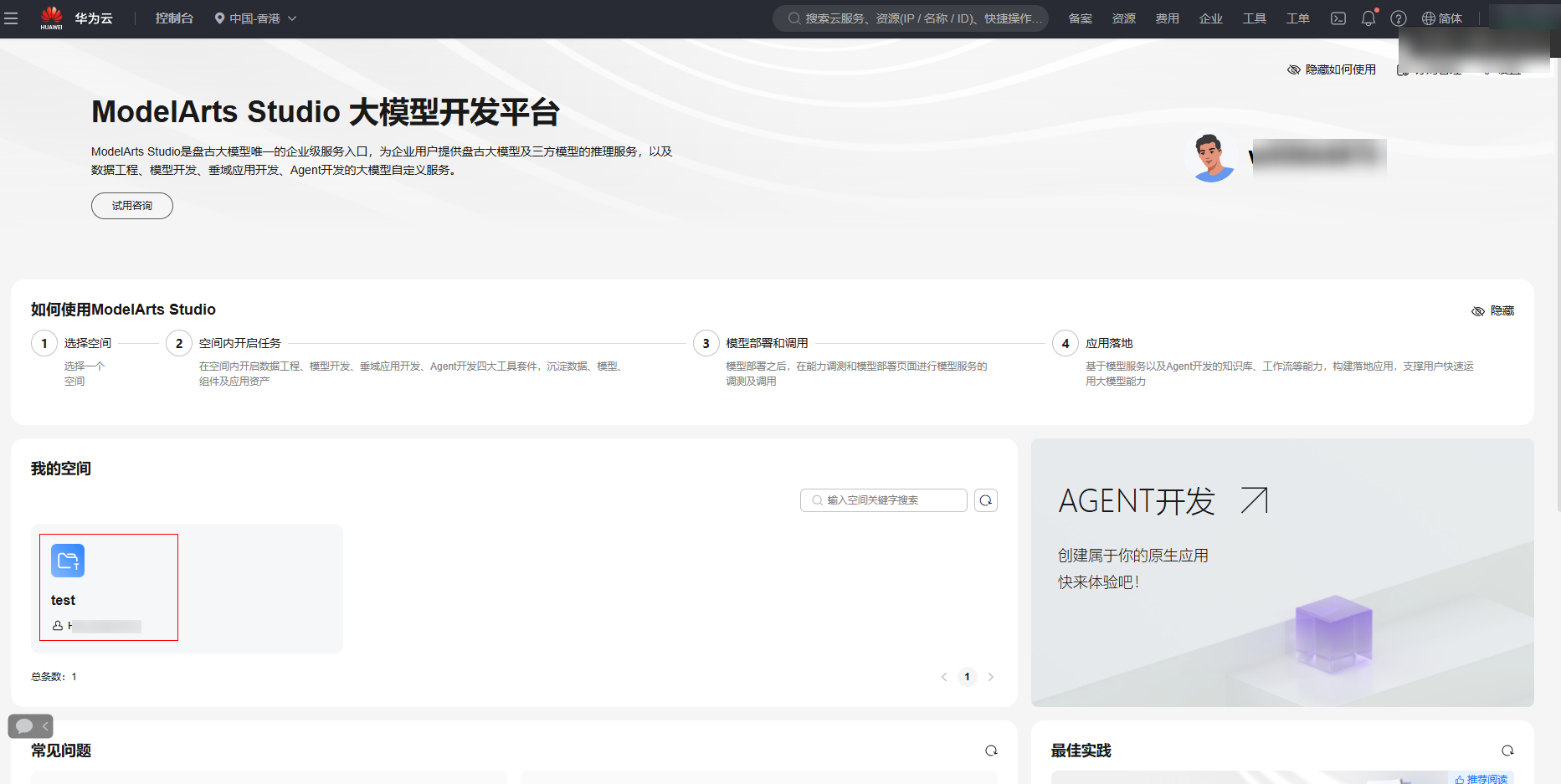Focus the 输入空间关键字搜索 field
This screenshot has height=784, width=1561.
tap(884, 500)
